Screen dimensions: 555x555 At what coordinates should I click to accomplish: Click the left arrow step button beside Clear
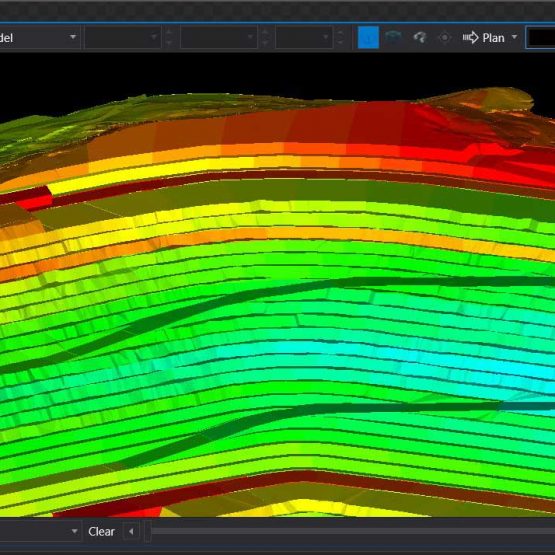[131, 531]
